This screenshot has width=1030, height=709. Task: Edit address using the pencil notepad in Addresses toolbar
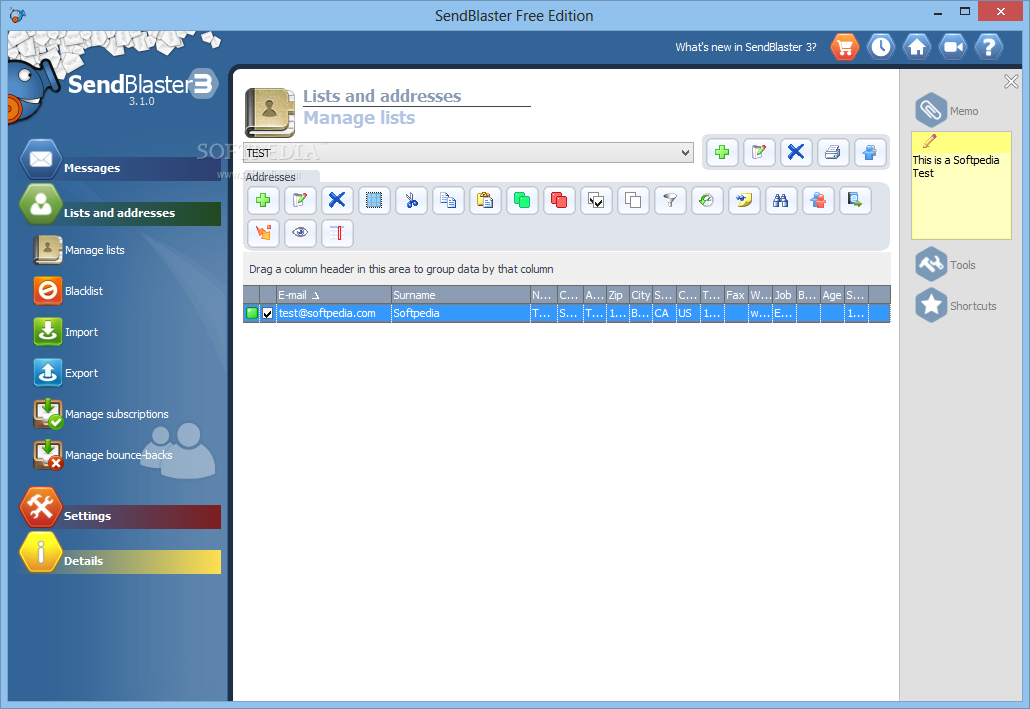tap(300, 200)
